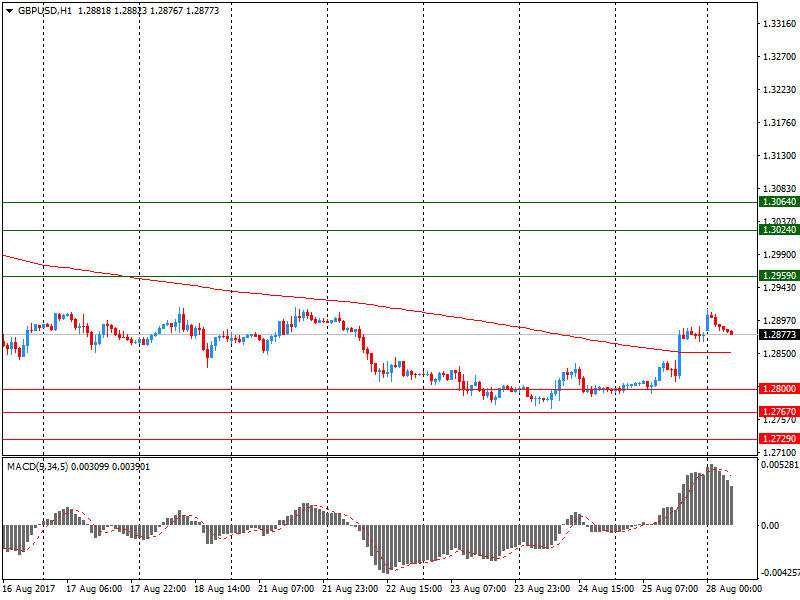The image size is (800, 600).
Task: Select the 1.27670 red support label
Action: [779, 412]
